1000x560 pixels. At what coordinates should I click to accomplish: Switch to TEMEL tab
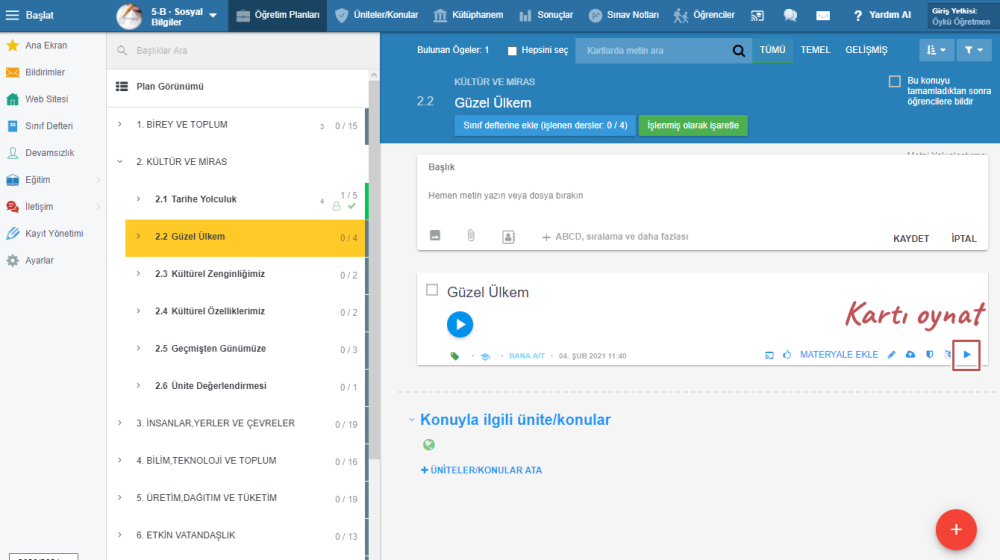(815, 50)
